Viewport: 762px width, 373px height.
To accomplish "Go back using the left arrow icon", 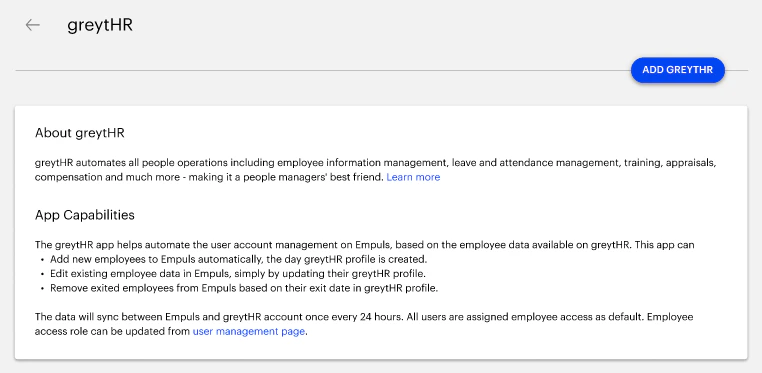I will (33, 25).
